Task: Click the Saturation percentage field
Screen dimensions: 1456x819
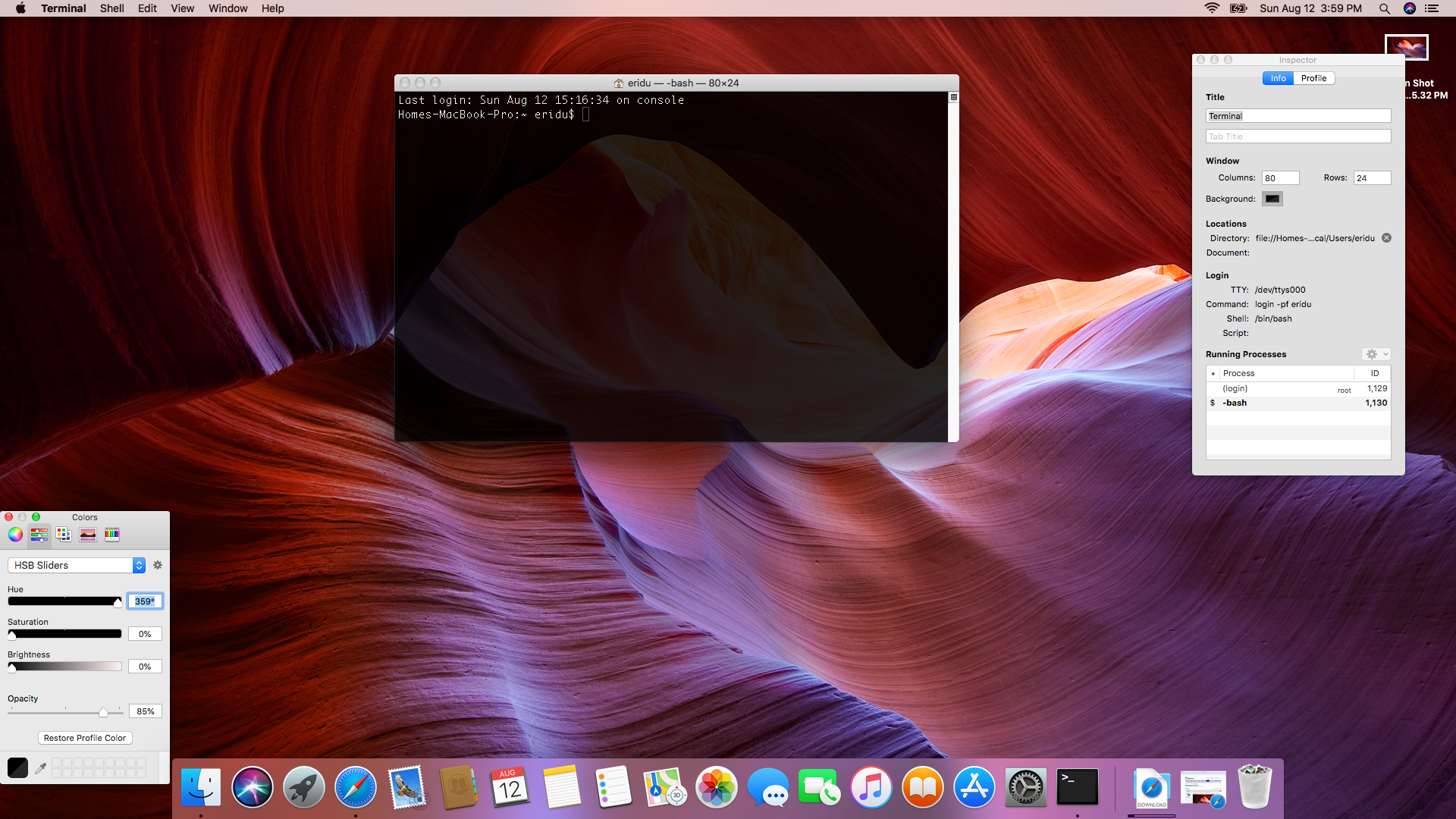Action: (145, 634)
